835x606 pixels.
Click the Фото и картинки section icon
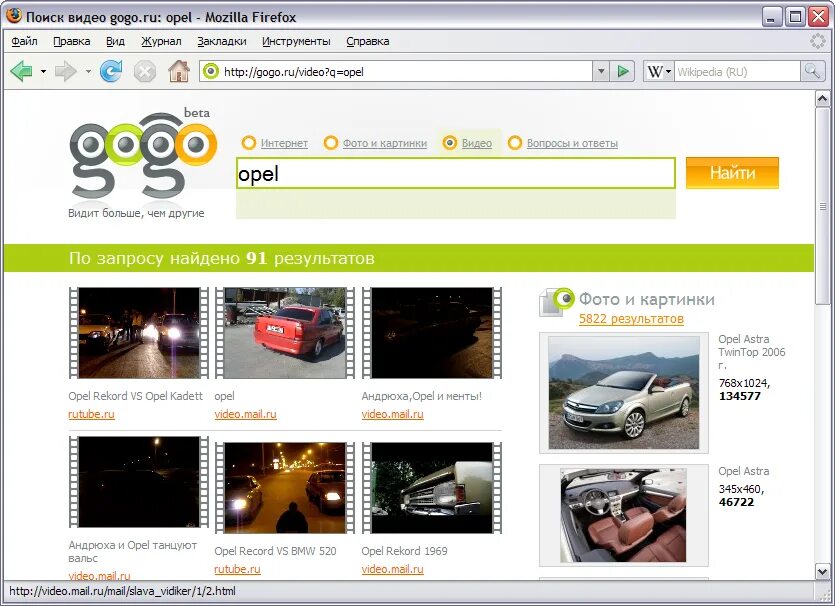[x=556, y=302]
